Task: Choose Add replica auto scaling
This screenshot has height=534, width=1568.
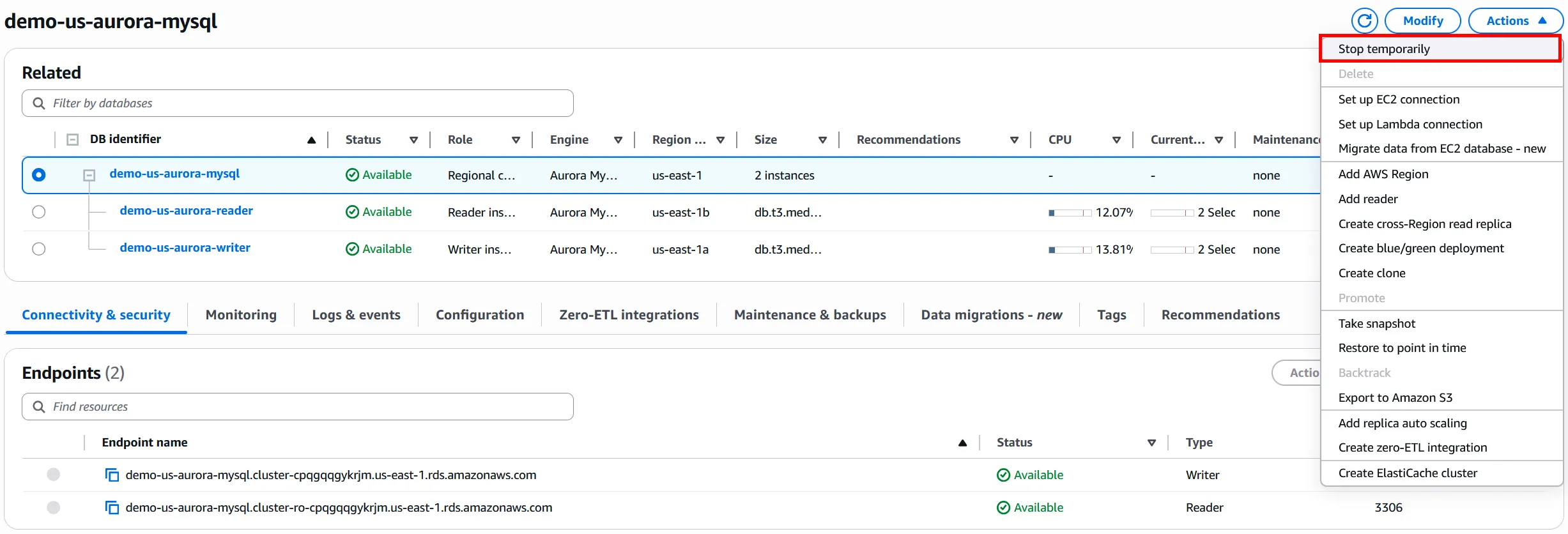Action: (x=1441, y=423)
